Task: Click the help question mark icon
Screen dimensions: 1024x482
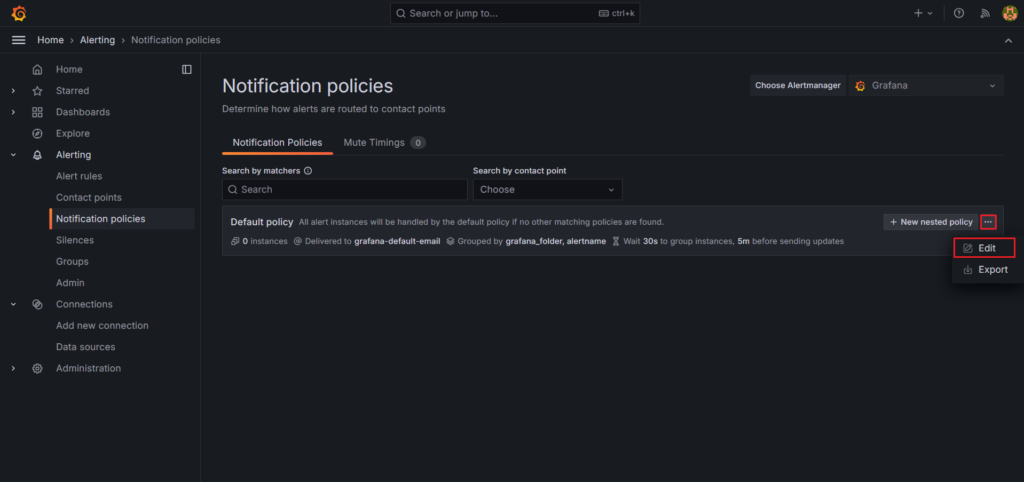Action: (959, 14)
